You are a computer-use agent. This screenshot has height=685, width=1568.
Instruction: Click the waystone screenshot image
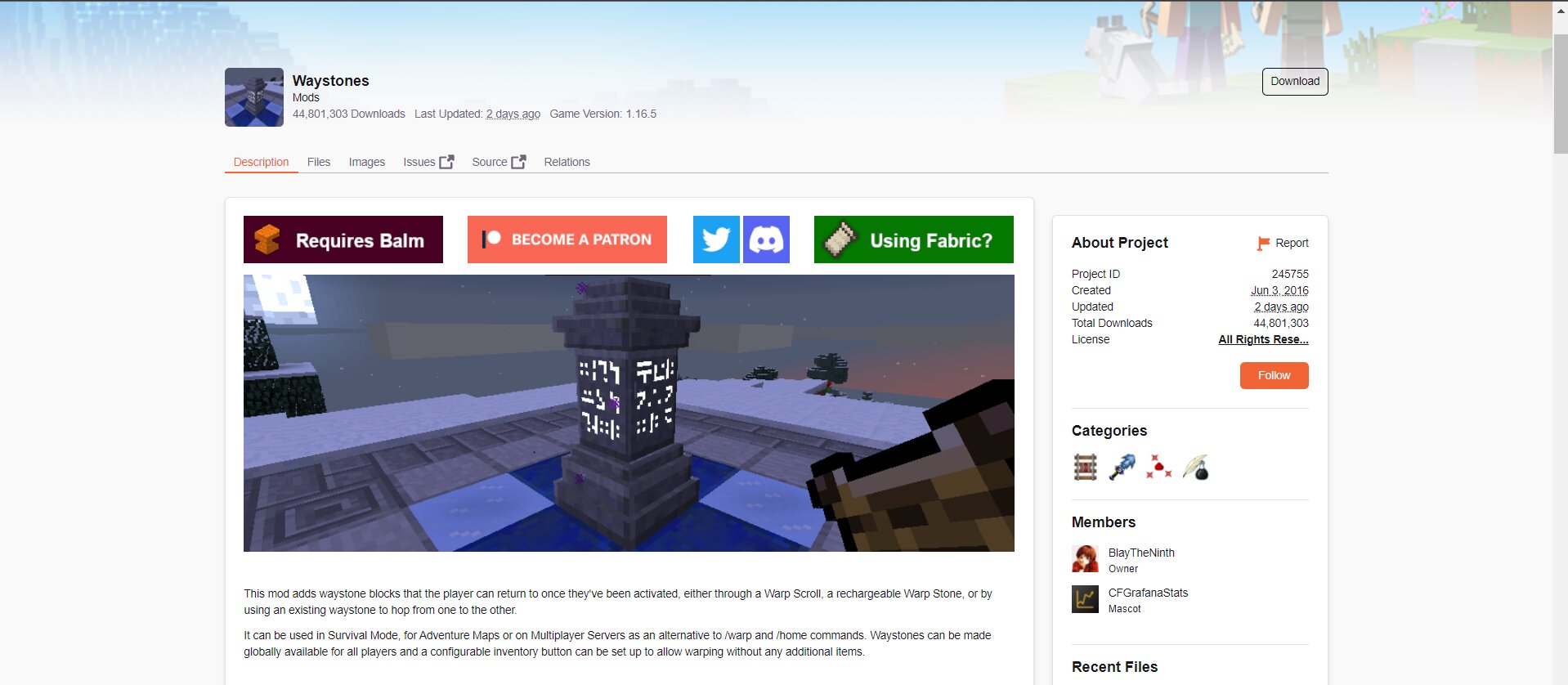click(629, 413)
